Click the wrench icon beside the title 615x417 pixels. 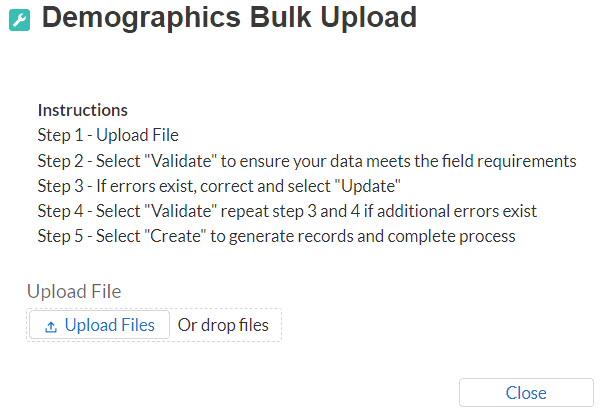coord(19,19)
